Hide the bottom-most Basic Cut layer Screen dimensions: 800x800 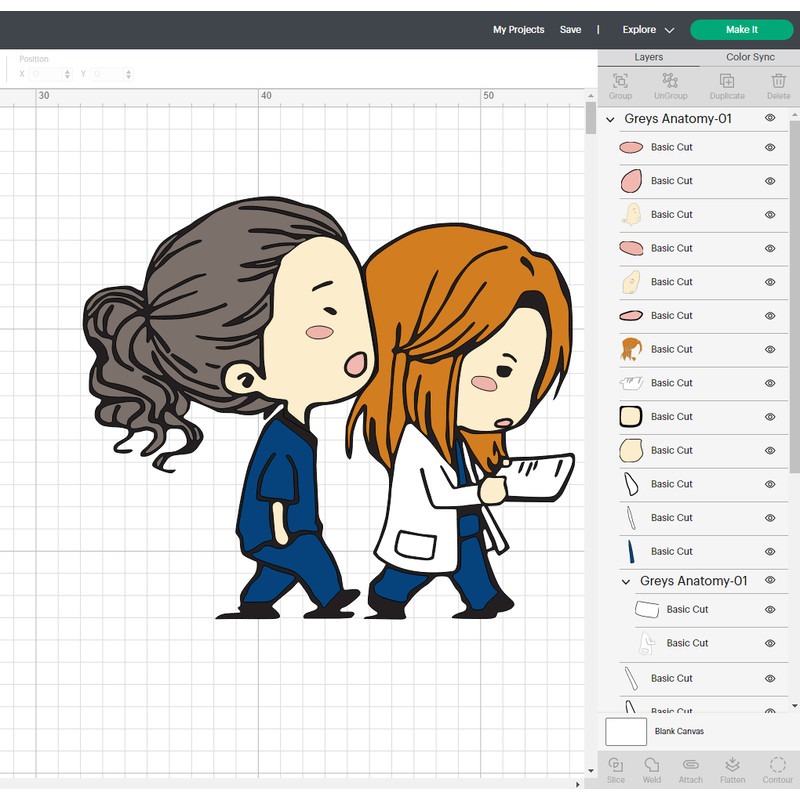(x=769, y=711)
